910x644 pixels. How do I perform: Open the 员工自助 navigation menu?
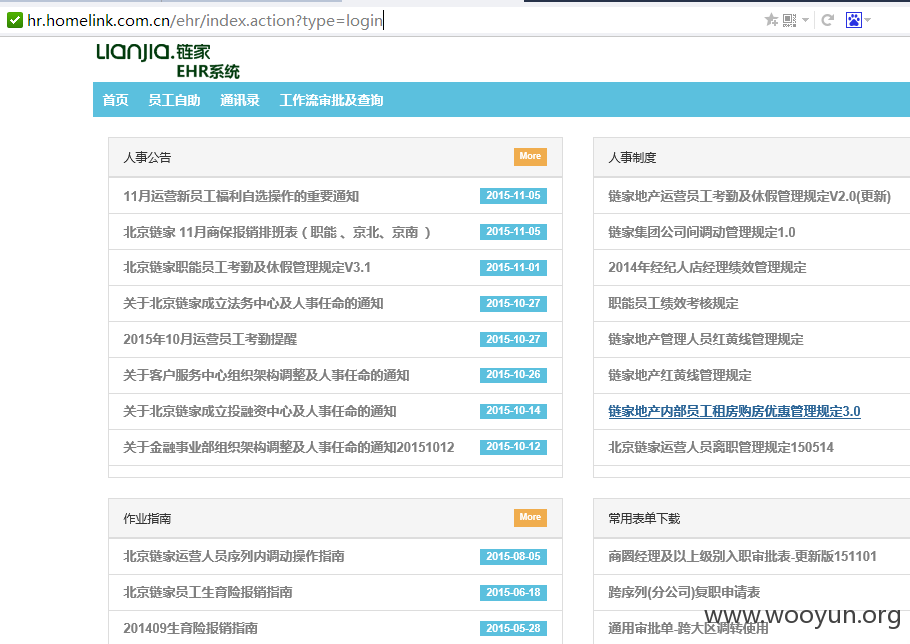coord(174,100)
